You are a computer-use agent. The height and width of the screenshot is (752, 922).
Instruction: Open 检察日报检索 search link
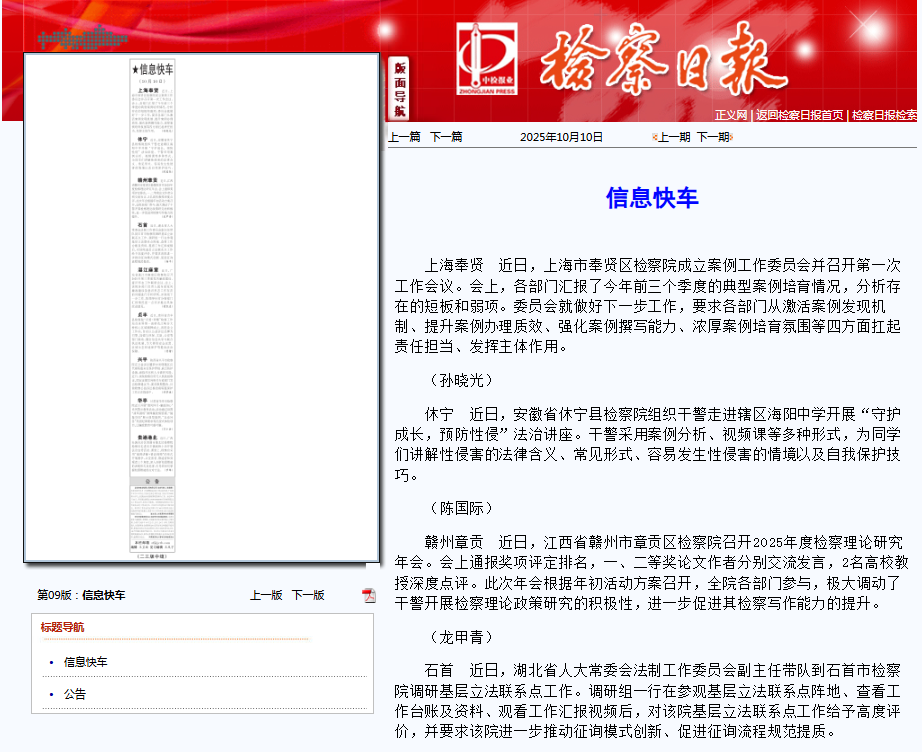click(x=885, y=115)
